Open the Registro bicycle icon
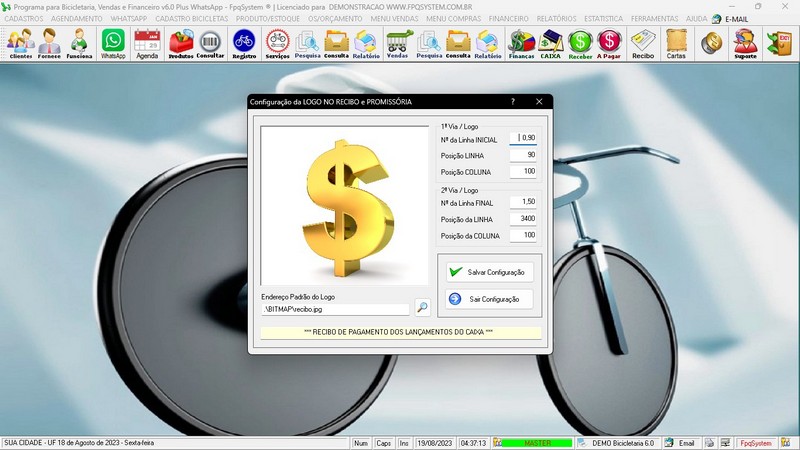Image resolution: width=800 pixels, height=450 pixels. pos(244,44)
